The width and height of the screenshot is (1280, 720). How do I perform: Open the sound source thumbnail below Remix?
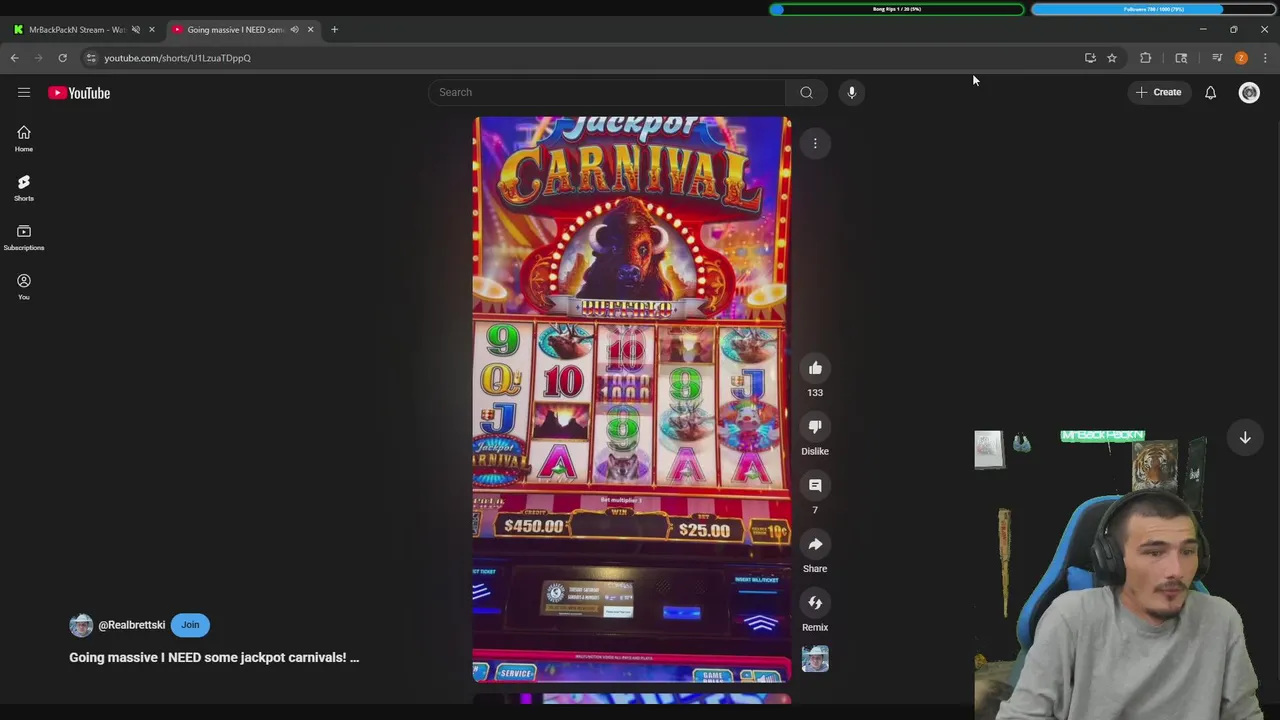click(815, 659)
